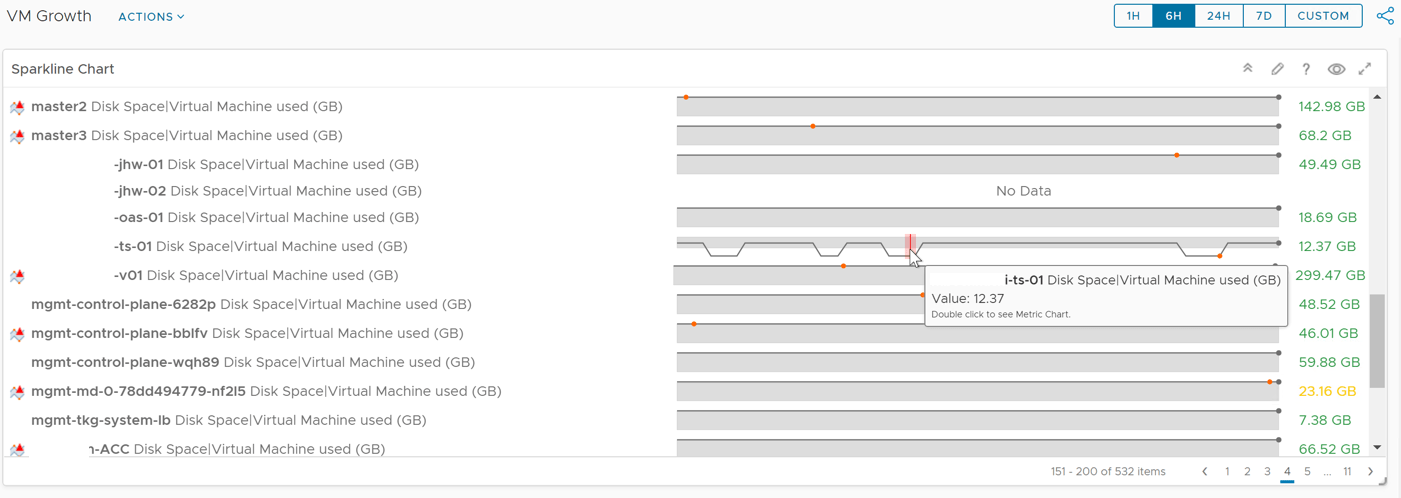The width and height of the screenshot is (1401, 498).
Task: Open the widget help icon
Action: 1306,69
